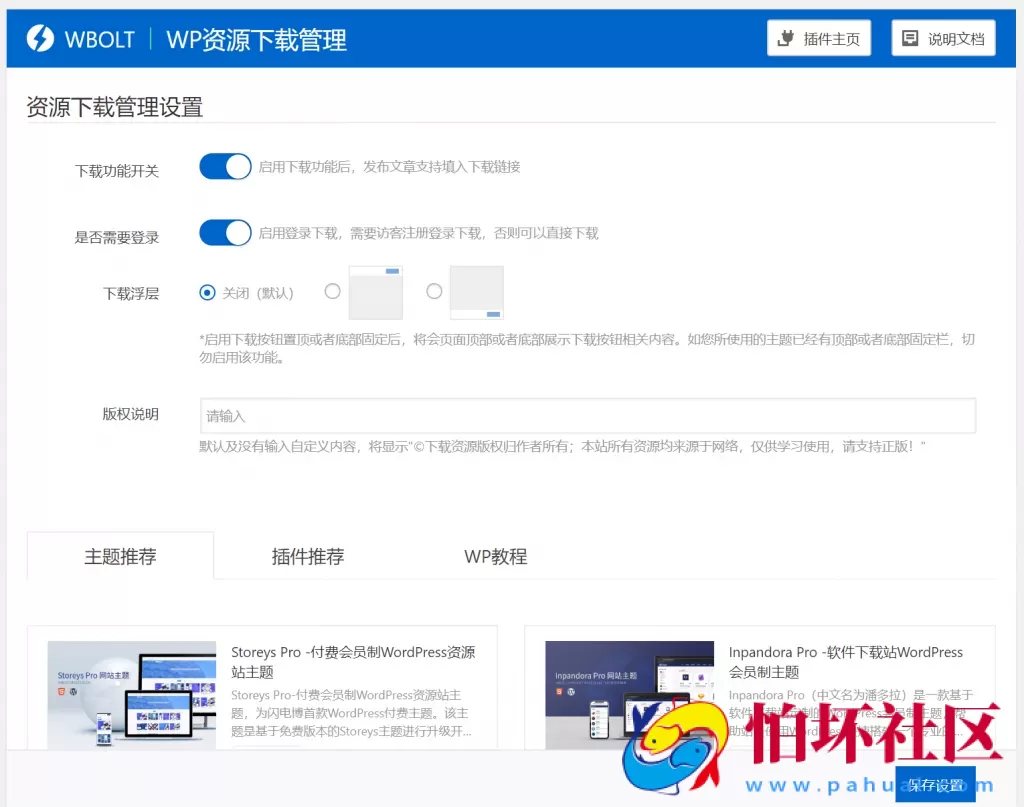Select the top overlay radio button

point(332,291)
